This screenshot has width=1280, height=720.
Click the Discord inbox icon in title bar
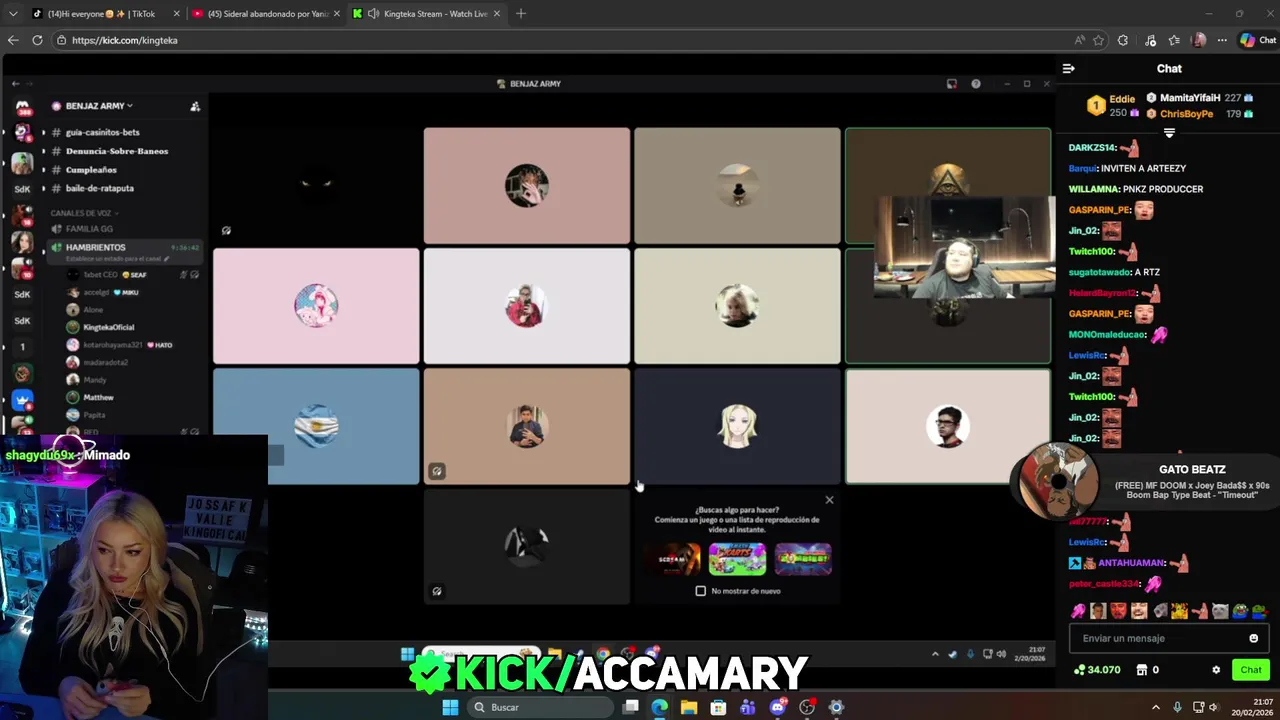click(x=952, y=84)
